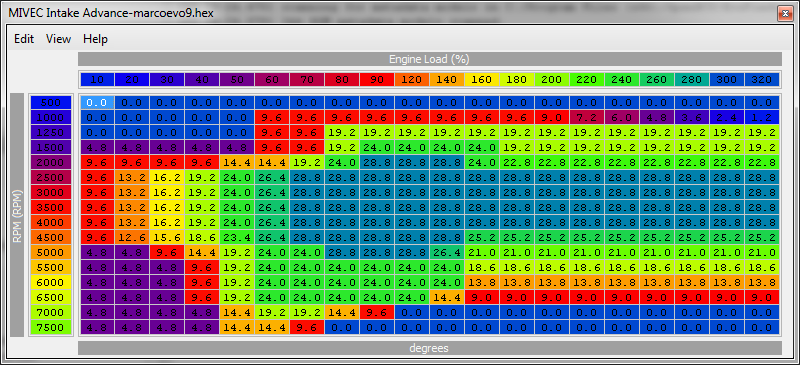Select the 320 engine load axis header

762,80
